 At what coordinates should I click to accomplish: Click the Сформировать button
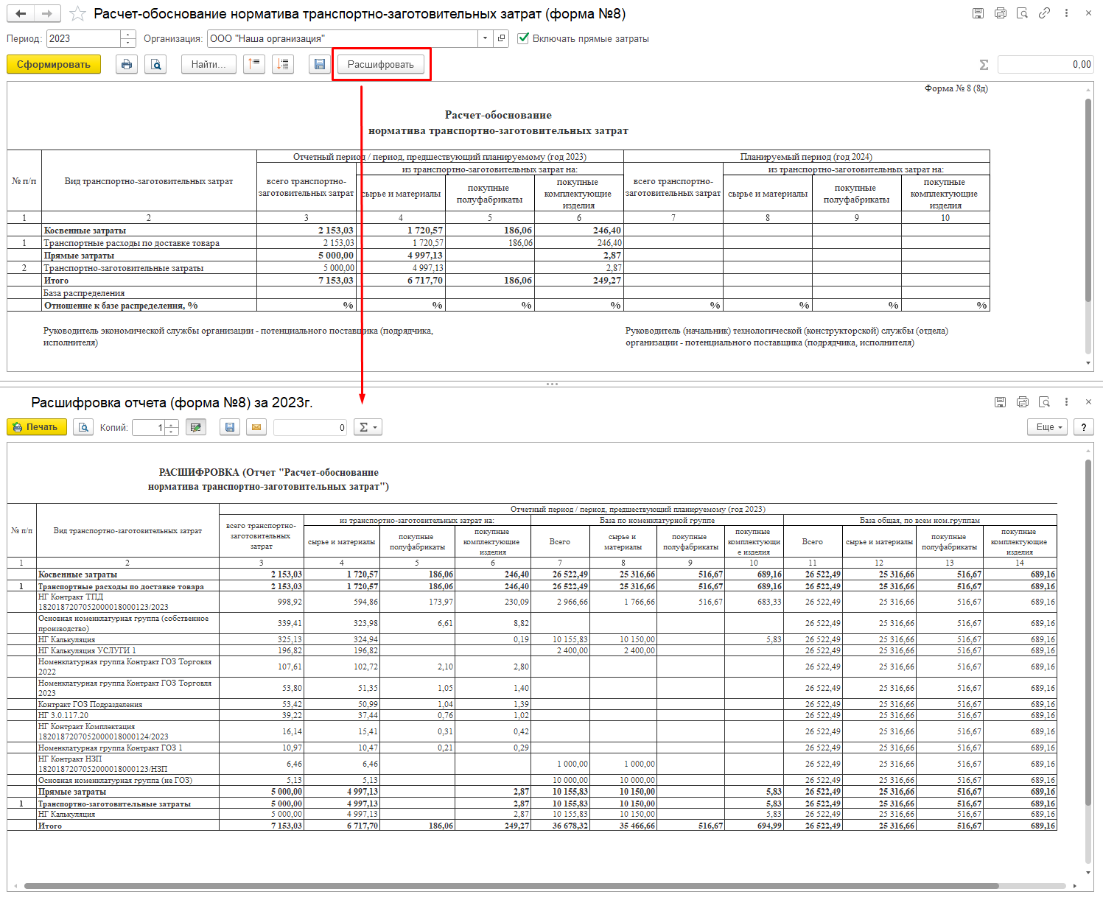coord(54,64)
